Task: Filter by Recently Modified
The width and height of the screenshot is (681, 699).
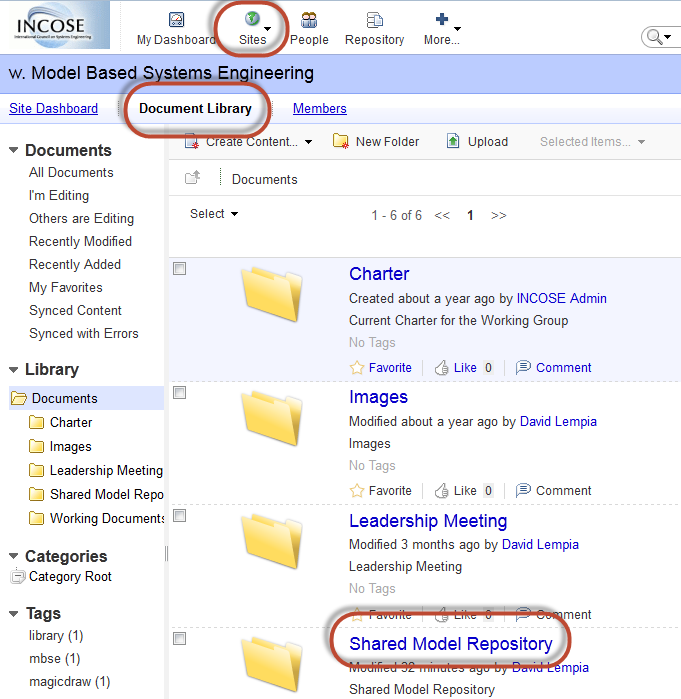Action: pos(80,242)
